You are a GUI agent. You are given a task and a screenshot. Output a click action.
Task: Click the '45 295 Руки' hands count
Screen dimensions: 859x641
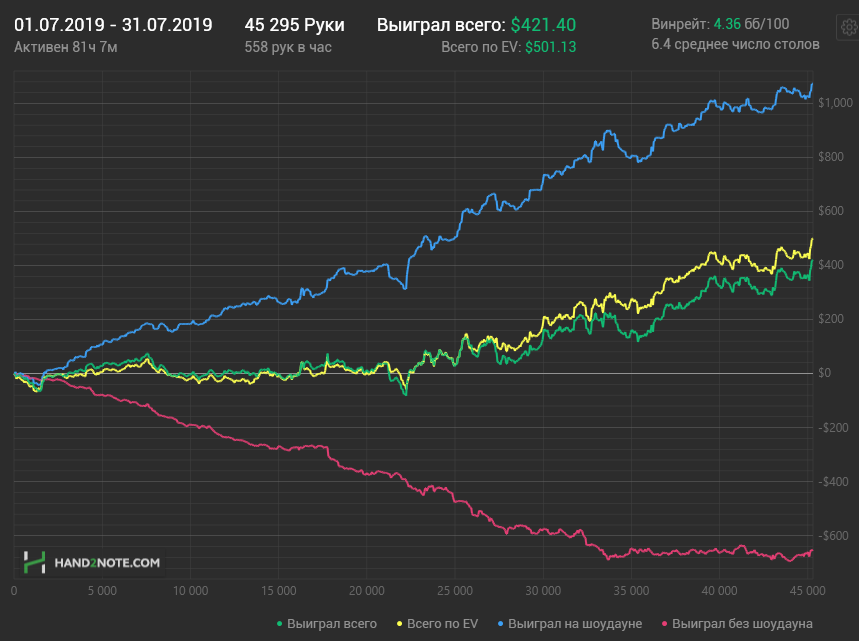click(294, 25)
